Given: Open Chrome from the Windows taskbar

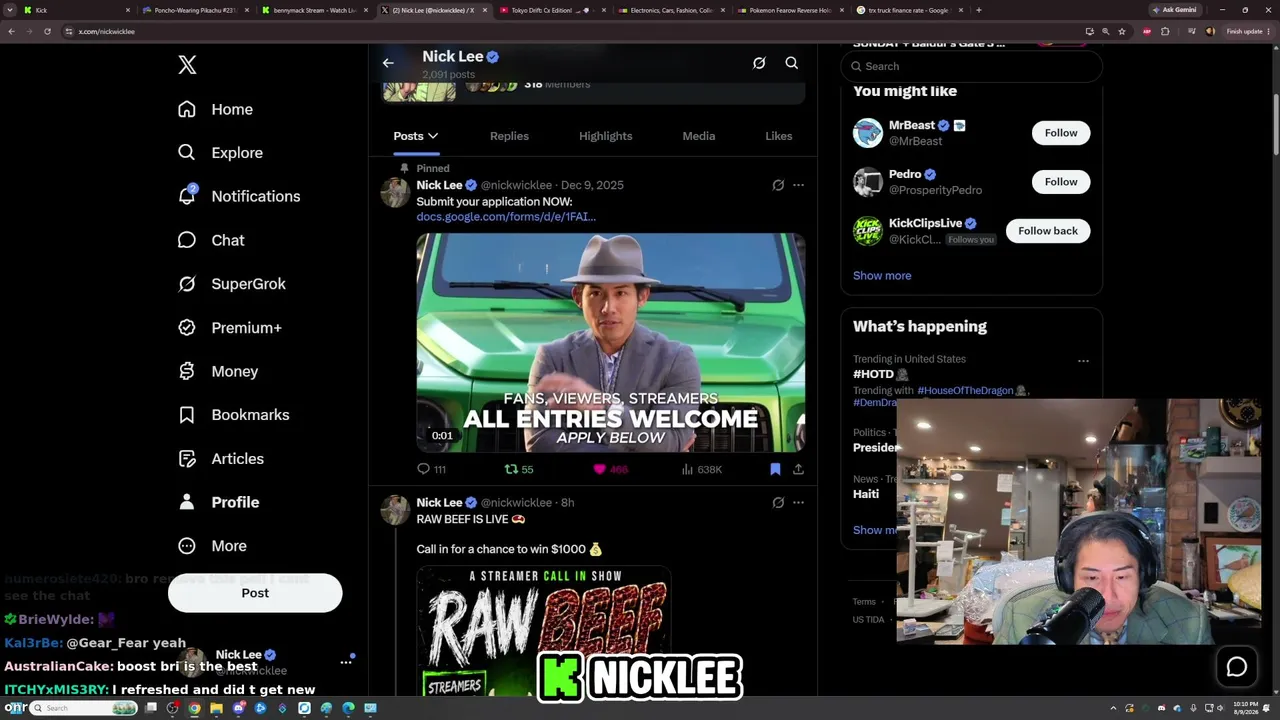Looking at the screenshot, I should coord(194,708).
